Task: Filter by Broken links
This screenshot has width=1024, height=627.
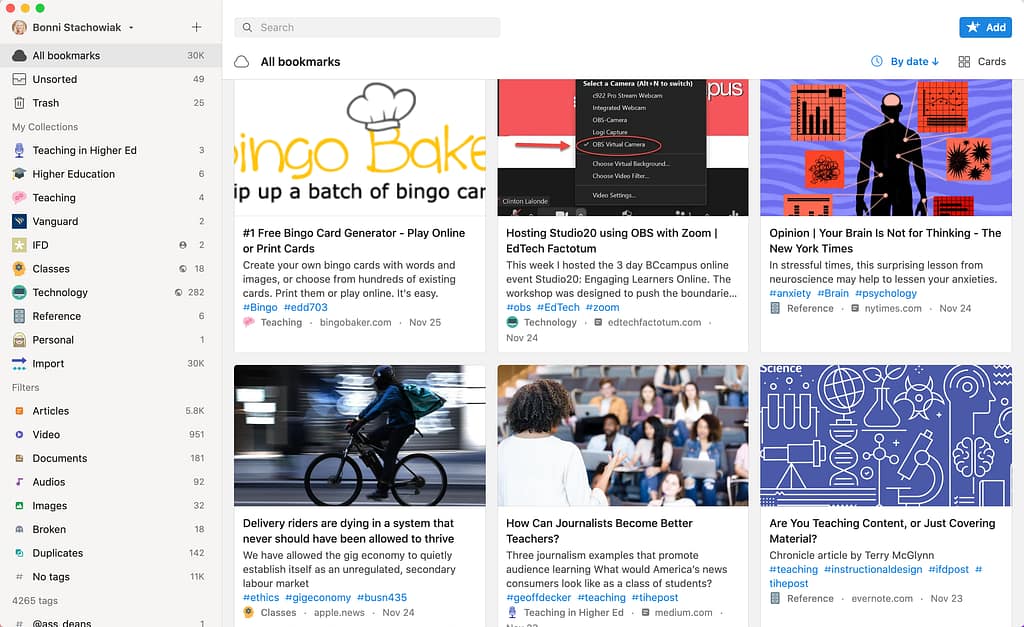Action: pos(49,529)
